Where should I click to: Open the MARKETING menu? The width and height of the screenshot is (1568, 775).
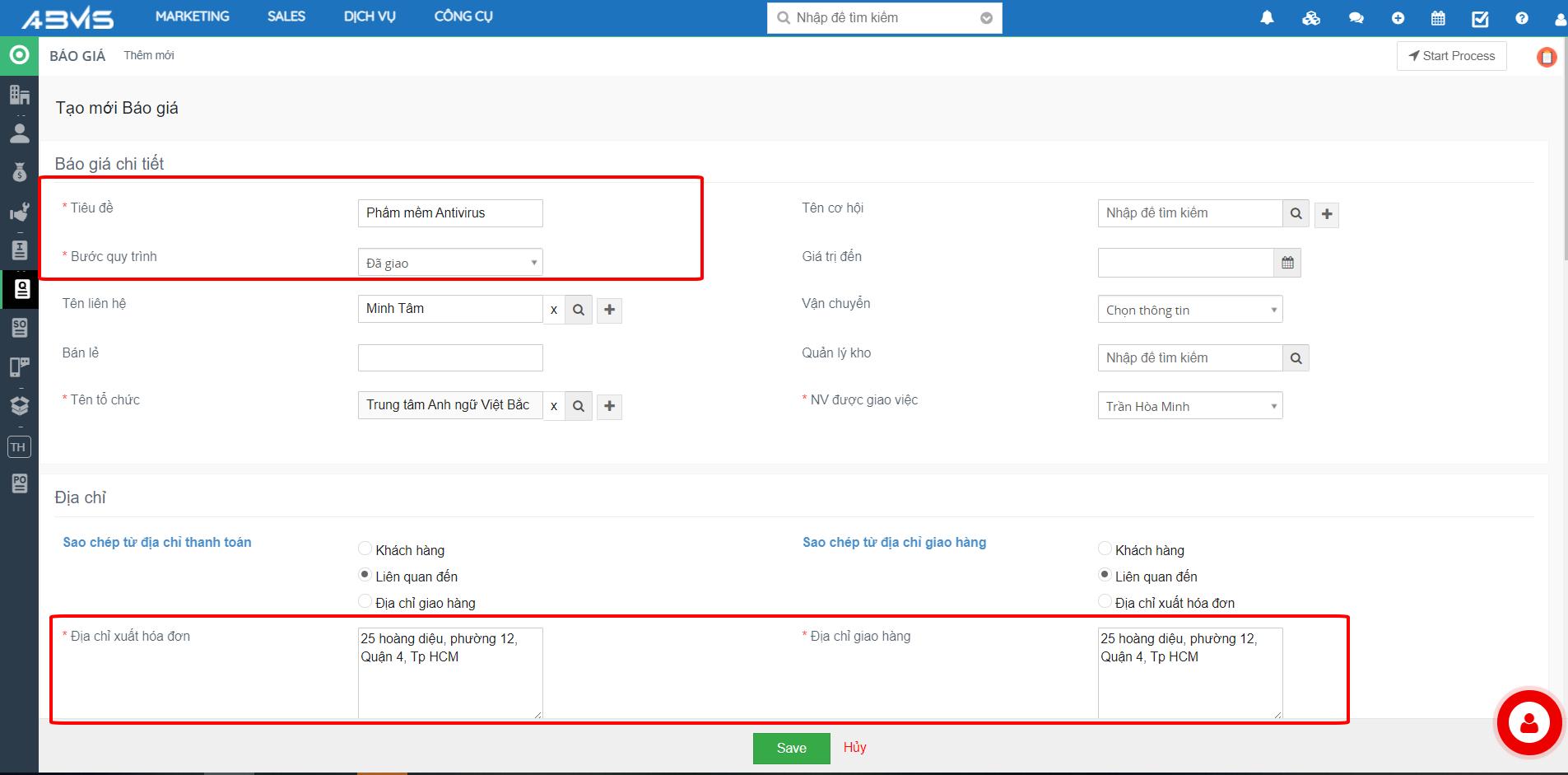[x=192, y=16]
